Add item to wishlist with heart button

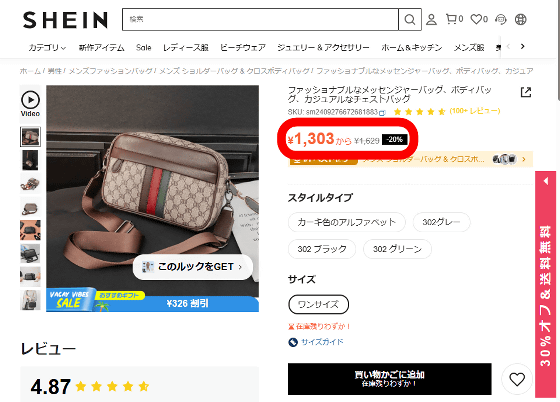(x=516, y=379)
